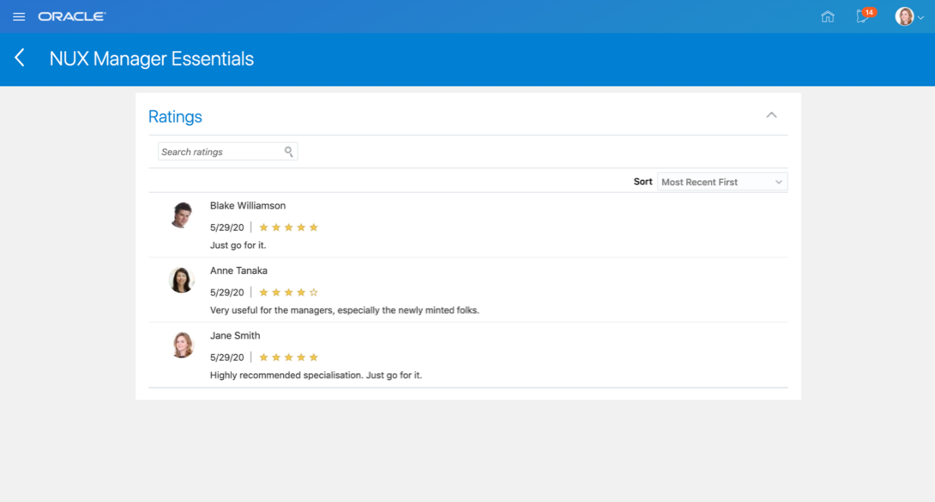Click Jane Smith's profile photo
Image resolution: width=935 pixels, height=502 pixels.
(x=182, y=345)
